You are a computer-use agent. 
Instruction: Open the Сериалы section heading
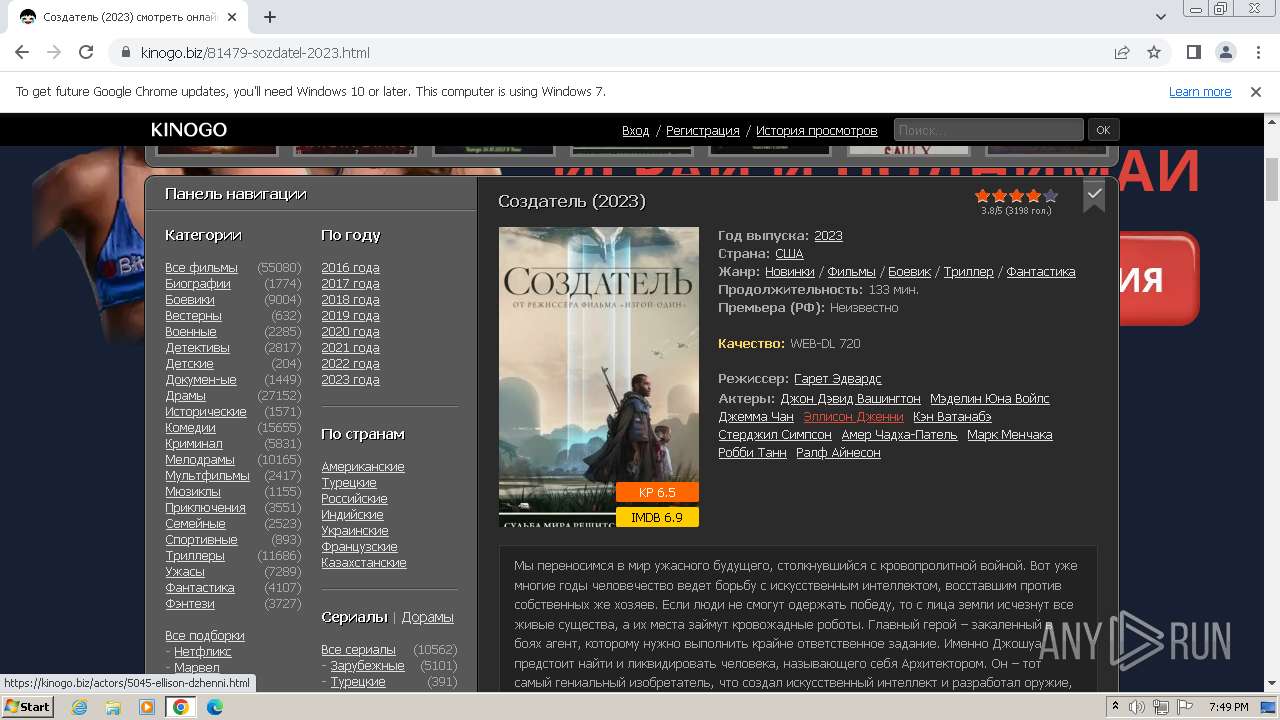(354, 617)
